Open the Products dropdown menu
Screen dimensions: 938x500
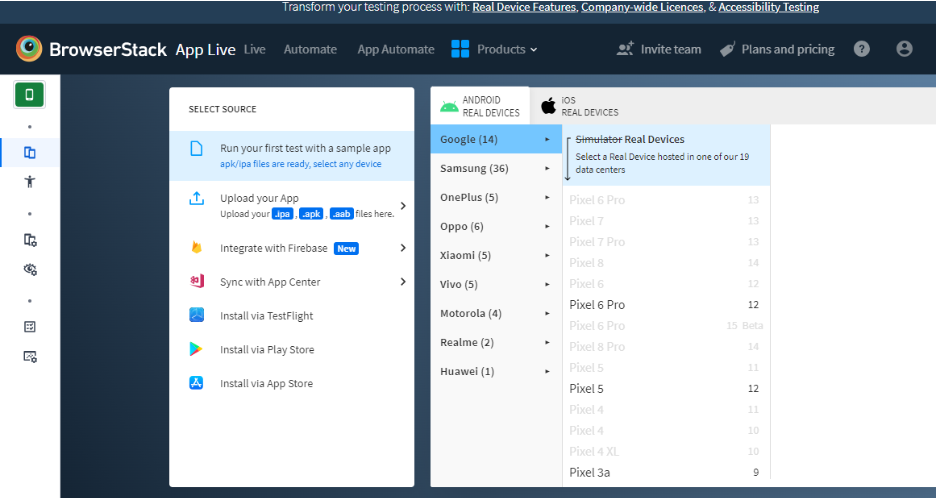tap(494, 49)
